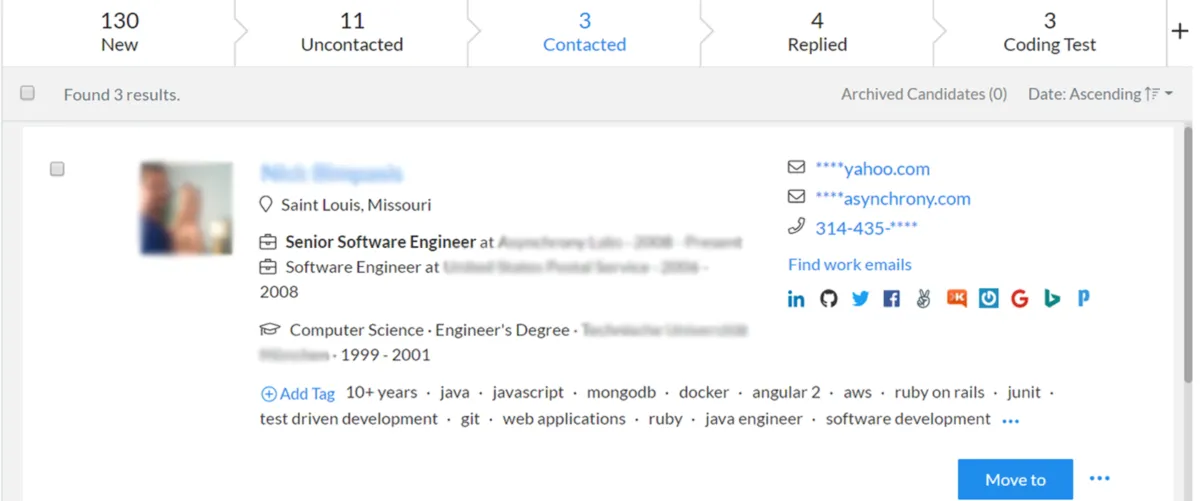Click the candidate's profile photo thumbnail
This screenshot has width=1200, height=501.
click(186, 208)
